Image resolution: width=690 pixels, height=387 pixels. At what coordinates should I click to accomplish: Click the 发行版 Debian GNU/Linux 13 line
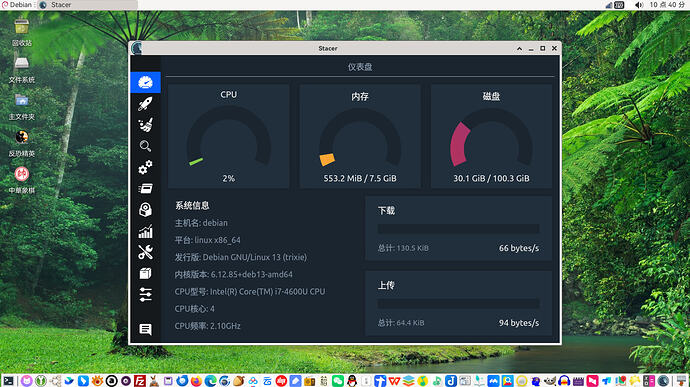(241, 257)
